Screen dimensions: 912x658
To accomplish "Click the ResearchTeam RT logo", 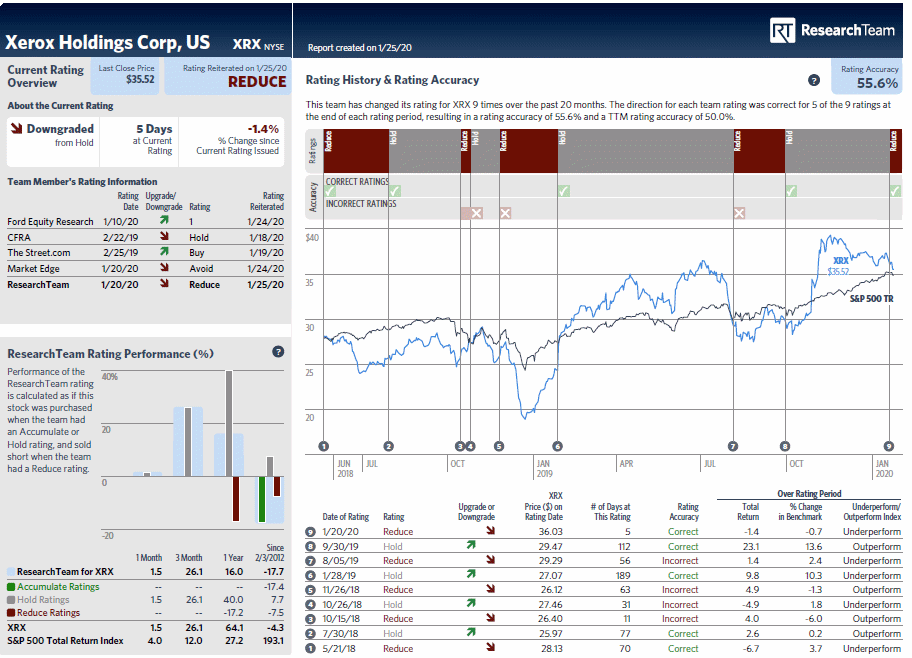I will tap(782, 30).
